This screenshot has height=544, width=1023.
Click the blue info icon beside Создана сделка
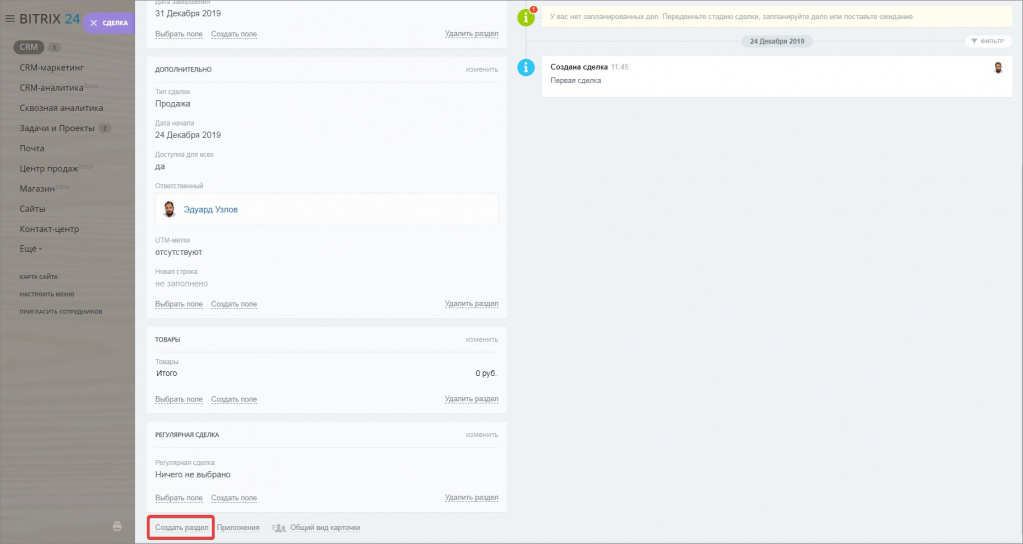526,67
